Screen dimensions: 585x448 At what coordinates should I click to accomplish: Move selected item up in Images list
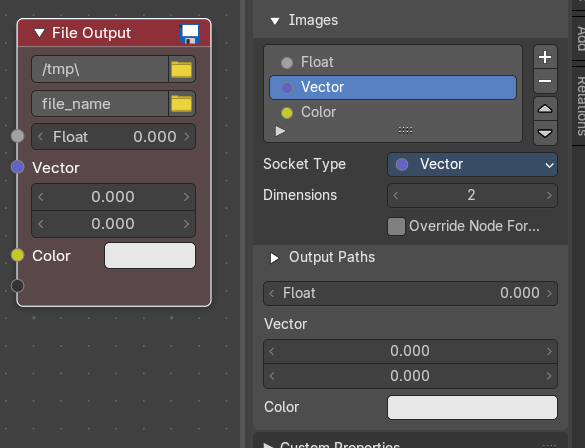[545, 109]
